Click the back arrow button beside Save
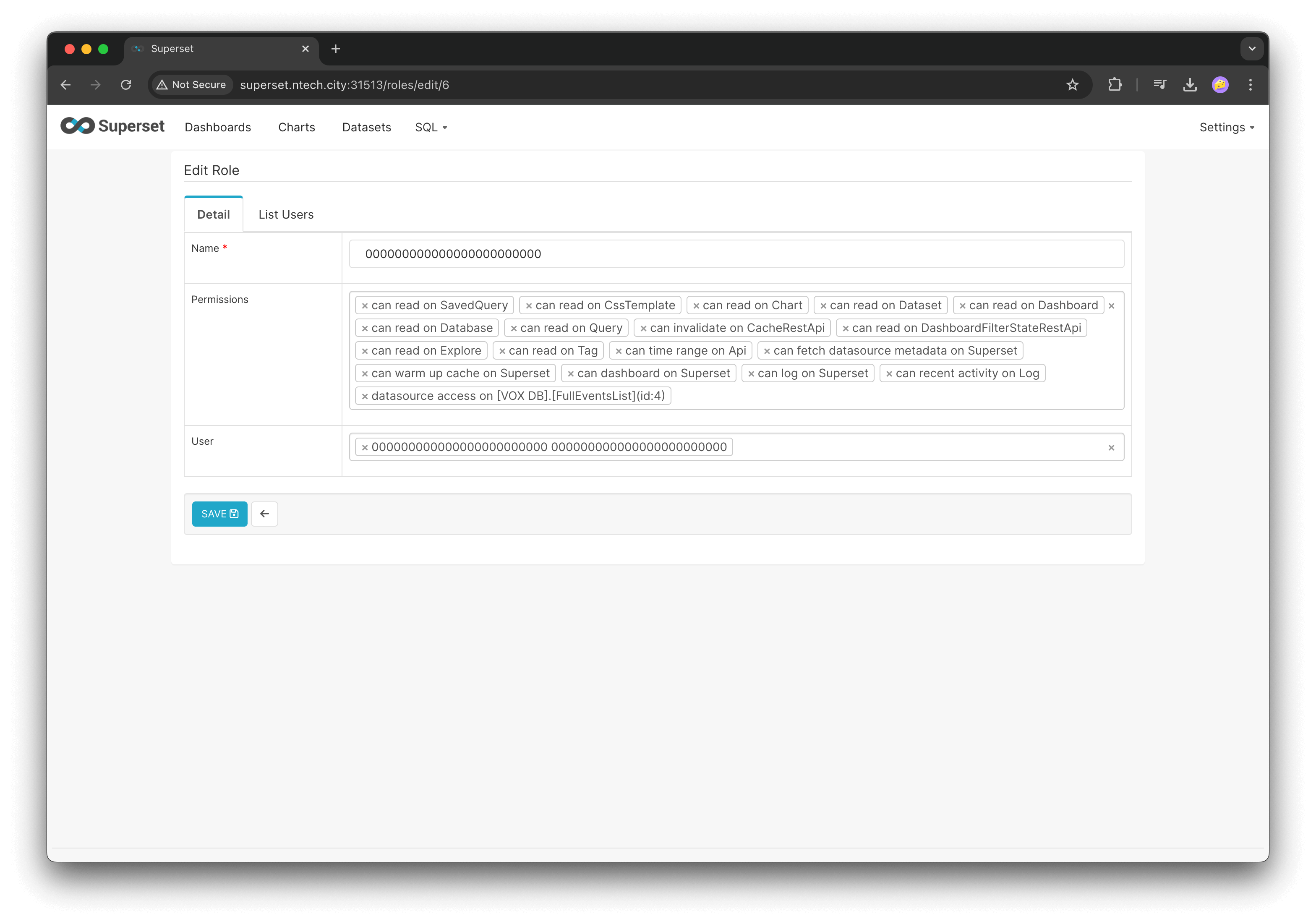 [x=264, y=514]
